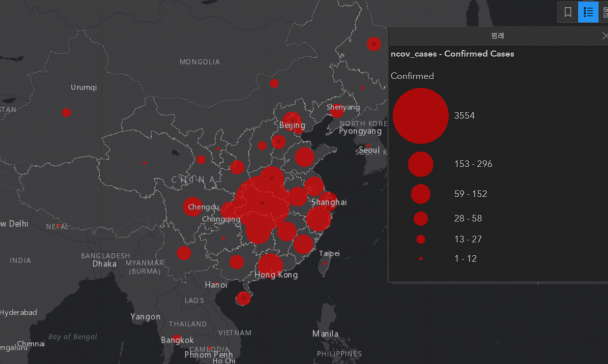Click the 3554 legend circle symbol
Image resolution: width=608 pixels, height=364 pixels.
click(421, 116)
